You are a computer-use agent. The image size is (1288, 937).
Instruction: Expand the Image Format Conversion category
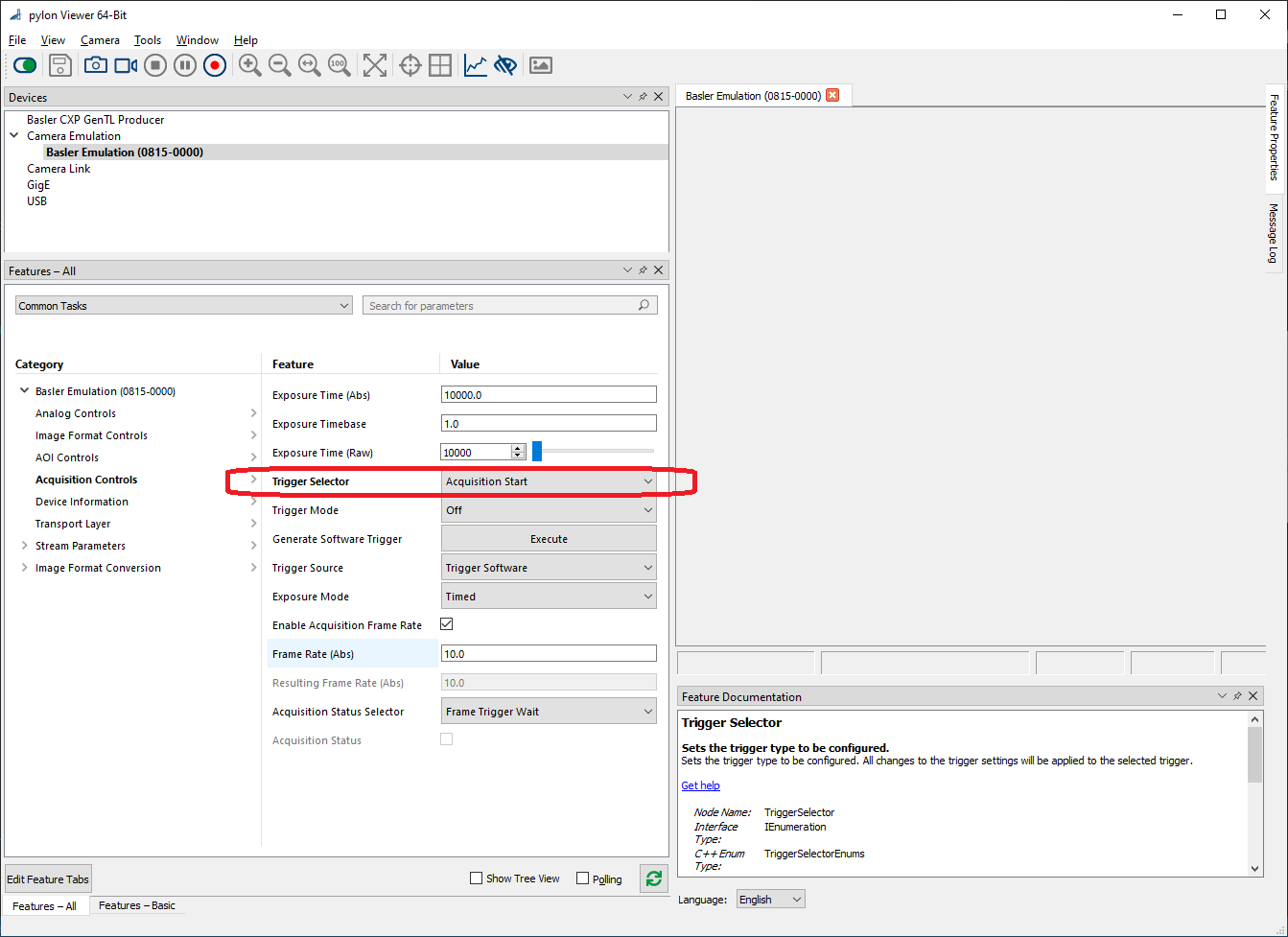[x=25, y=568]
